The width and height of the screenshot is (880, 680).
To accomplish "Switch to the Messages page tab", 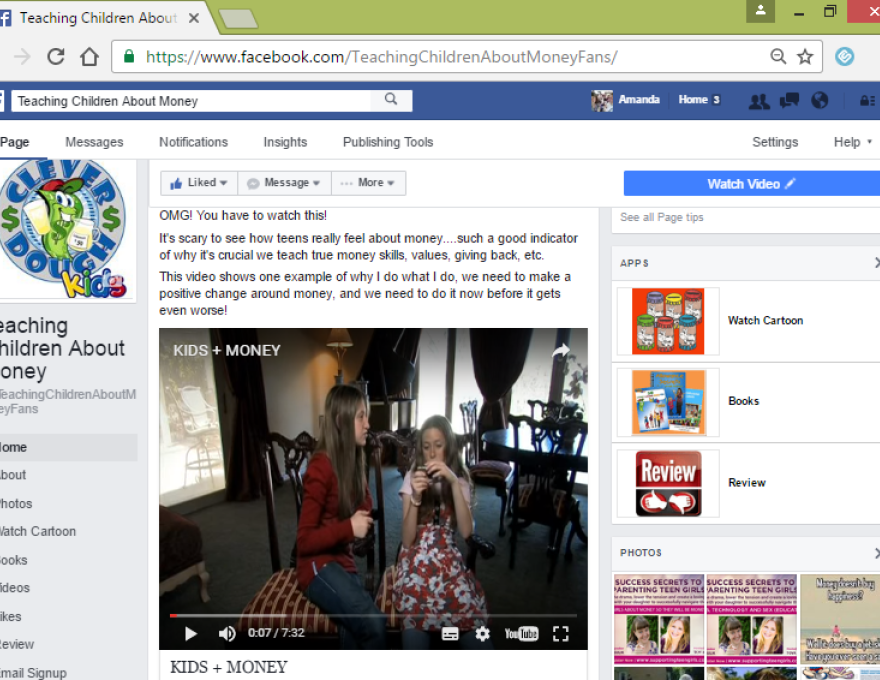I will 94,142.
